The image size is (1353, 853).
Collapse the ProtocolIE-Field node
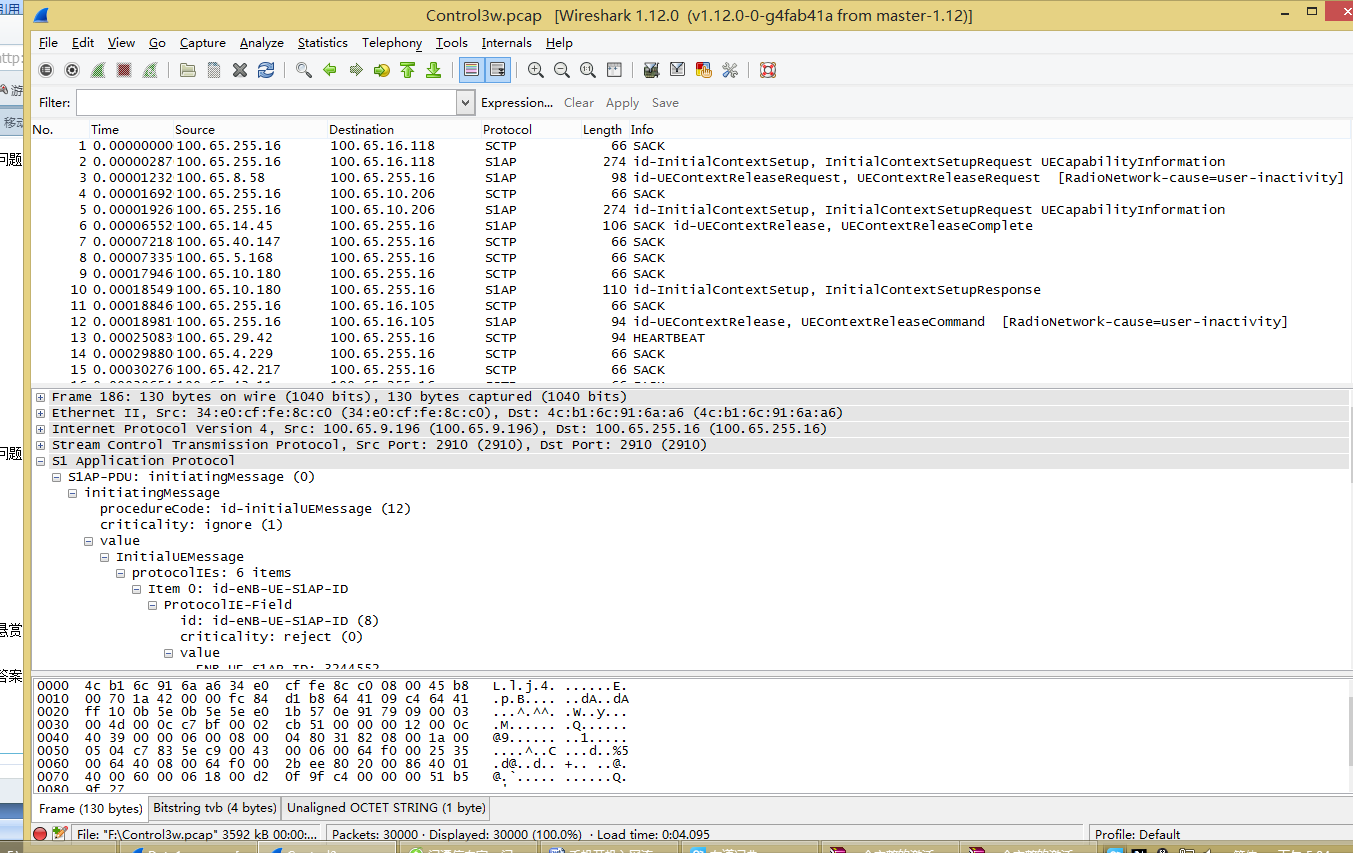[153, 605]
